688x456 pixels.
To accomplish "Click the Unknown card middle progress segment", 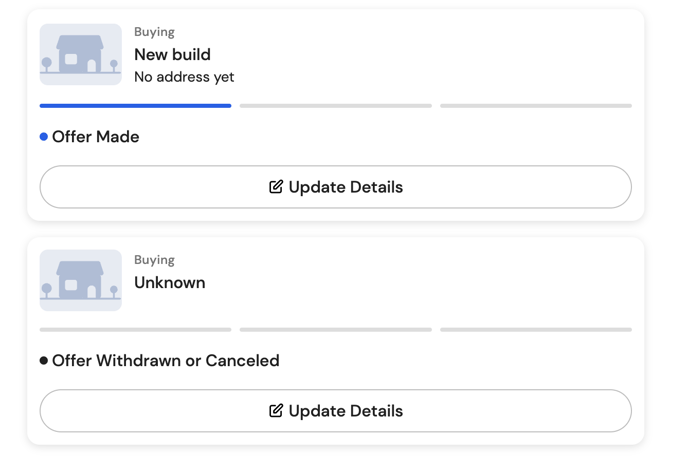I will (335, 330).
